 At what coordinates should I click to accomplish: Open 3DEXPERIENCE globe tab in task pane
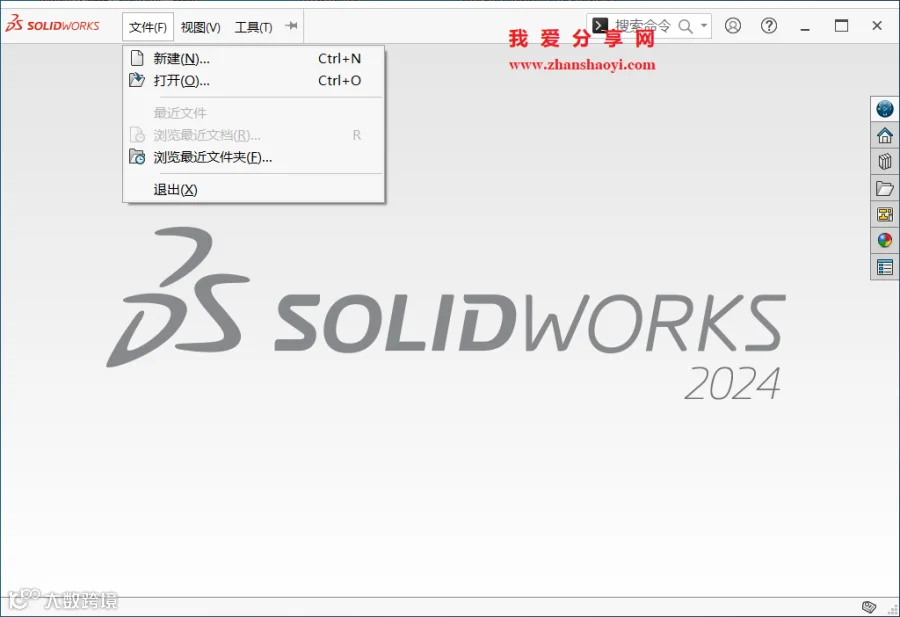tap(885, 108)
